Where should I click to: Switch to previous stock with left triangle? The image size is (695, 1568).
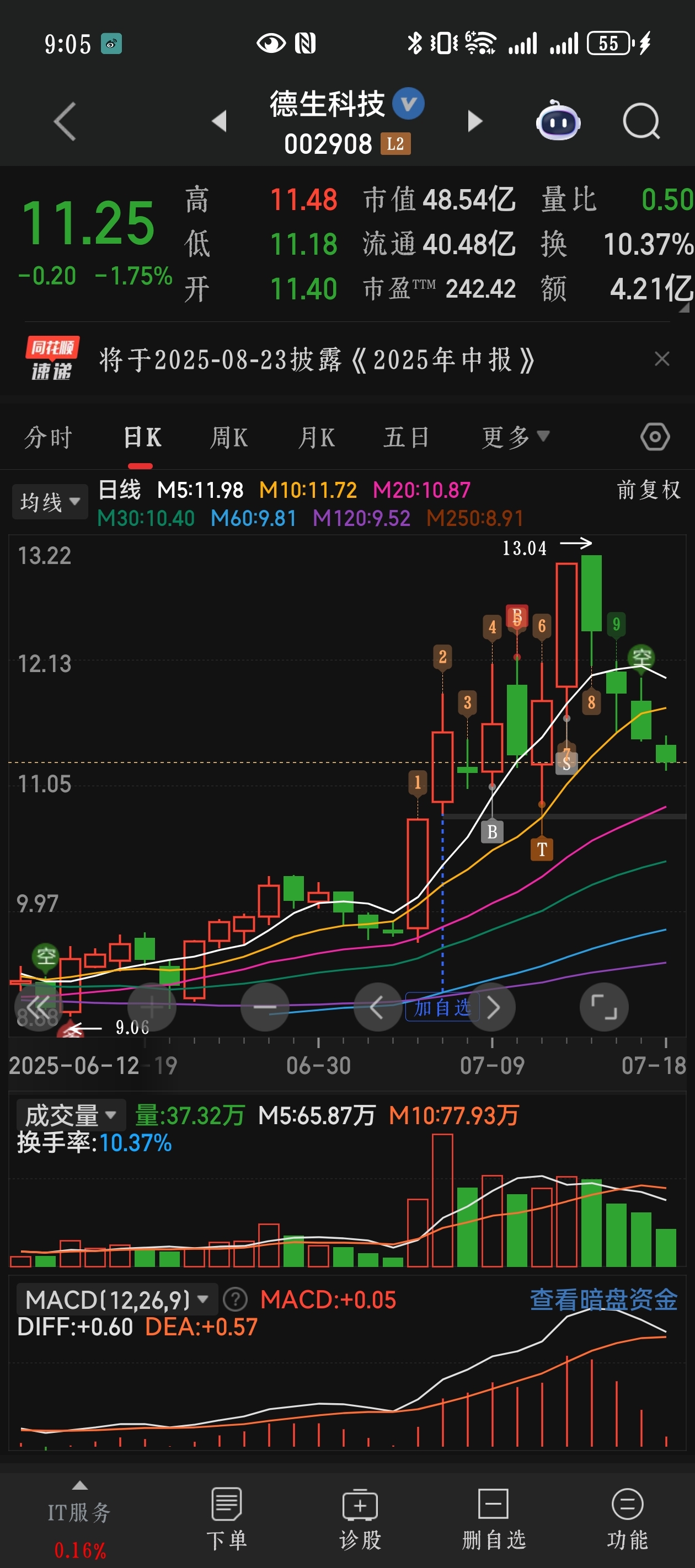coord(220,121)
